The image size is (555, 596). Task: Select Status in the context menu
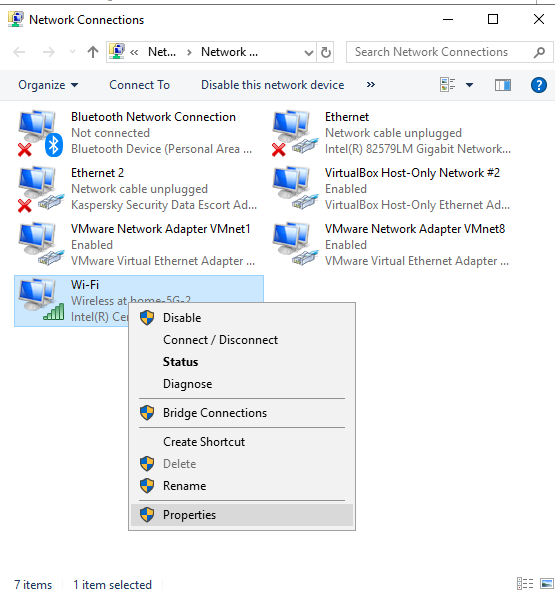tap(242, 362)
